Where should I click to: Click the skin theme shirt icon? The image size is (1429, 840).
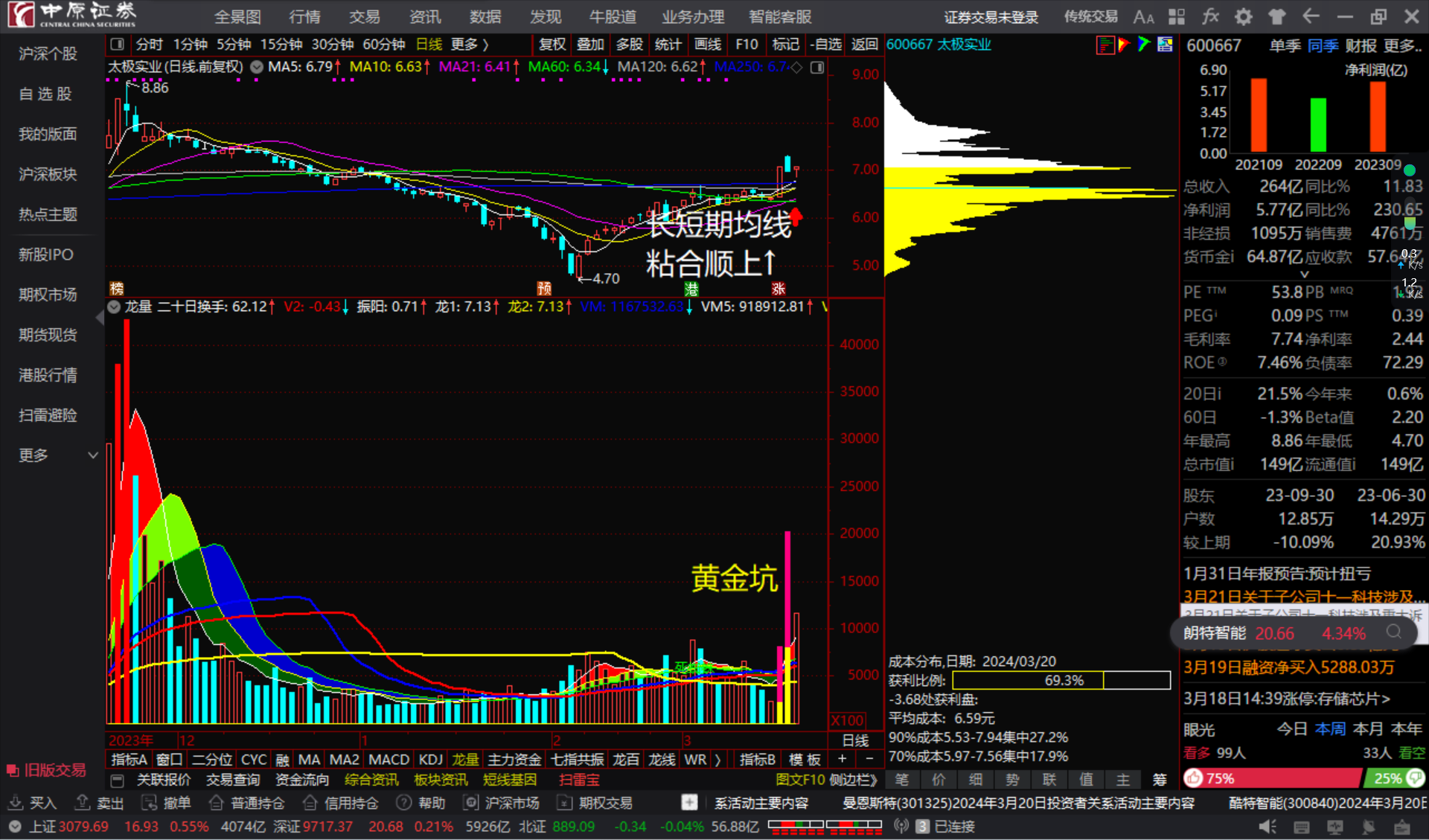(1277, 17)
